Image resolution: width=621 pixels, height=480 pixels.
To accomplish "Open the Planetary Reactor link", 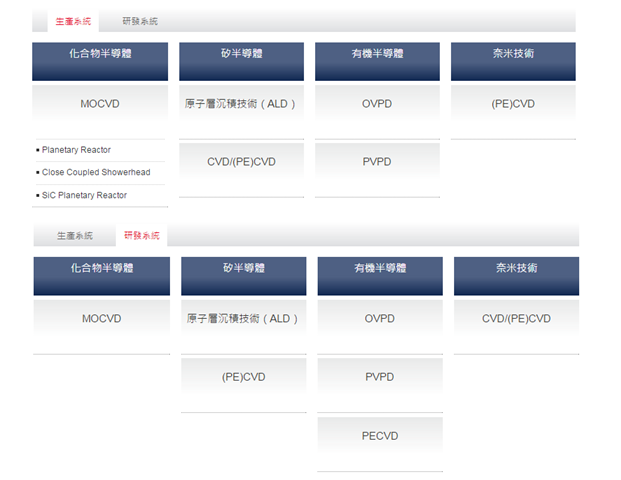I will [77, 150].
